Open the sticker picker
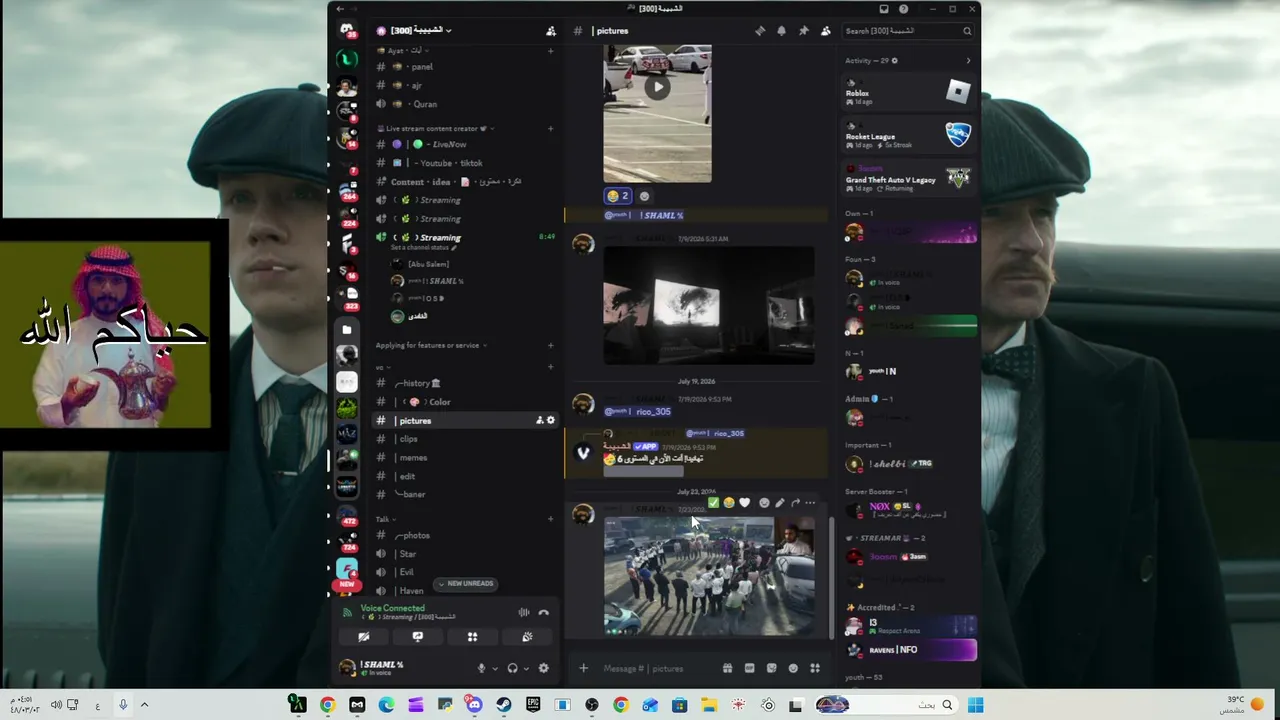The width and height of the screenshot is (1280, 720). click(772, 668)
